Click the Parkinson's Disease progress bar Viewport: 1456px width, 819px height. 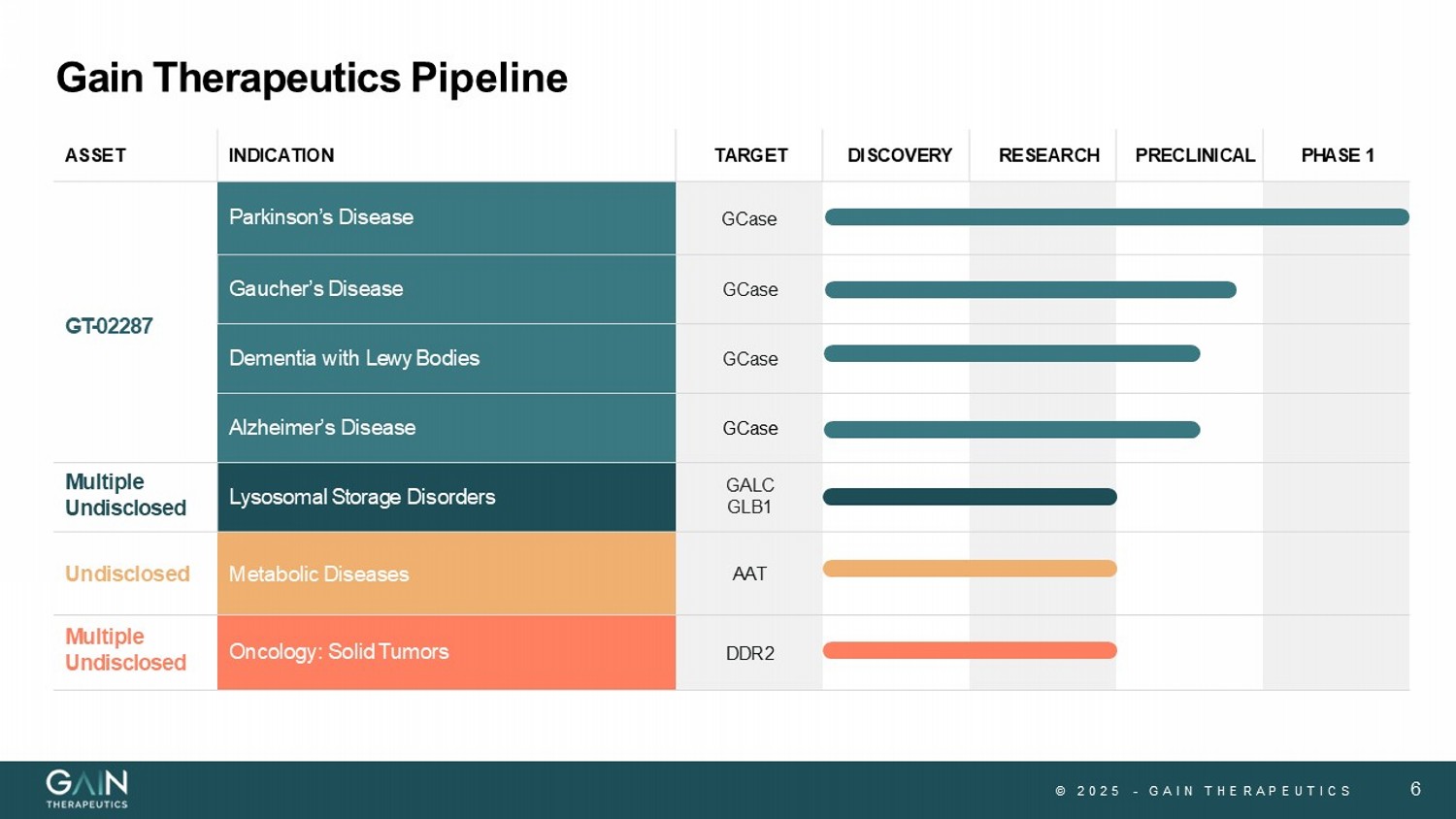(x=1116, y=217)
